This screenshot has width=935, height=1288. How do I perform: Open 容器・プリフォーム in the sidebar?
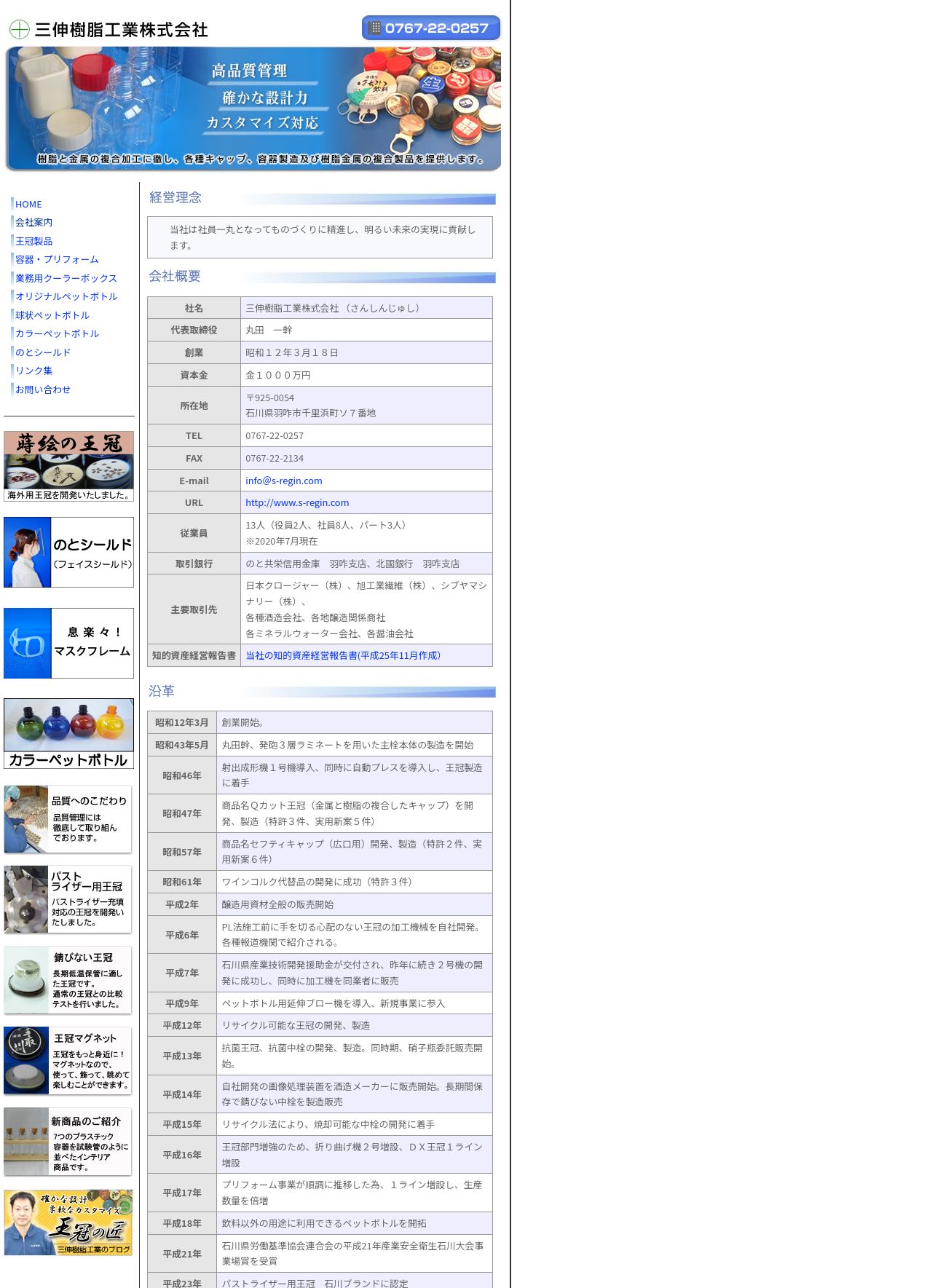(57, 259)
